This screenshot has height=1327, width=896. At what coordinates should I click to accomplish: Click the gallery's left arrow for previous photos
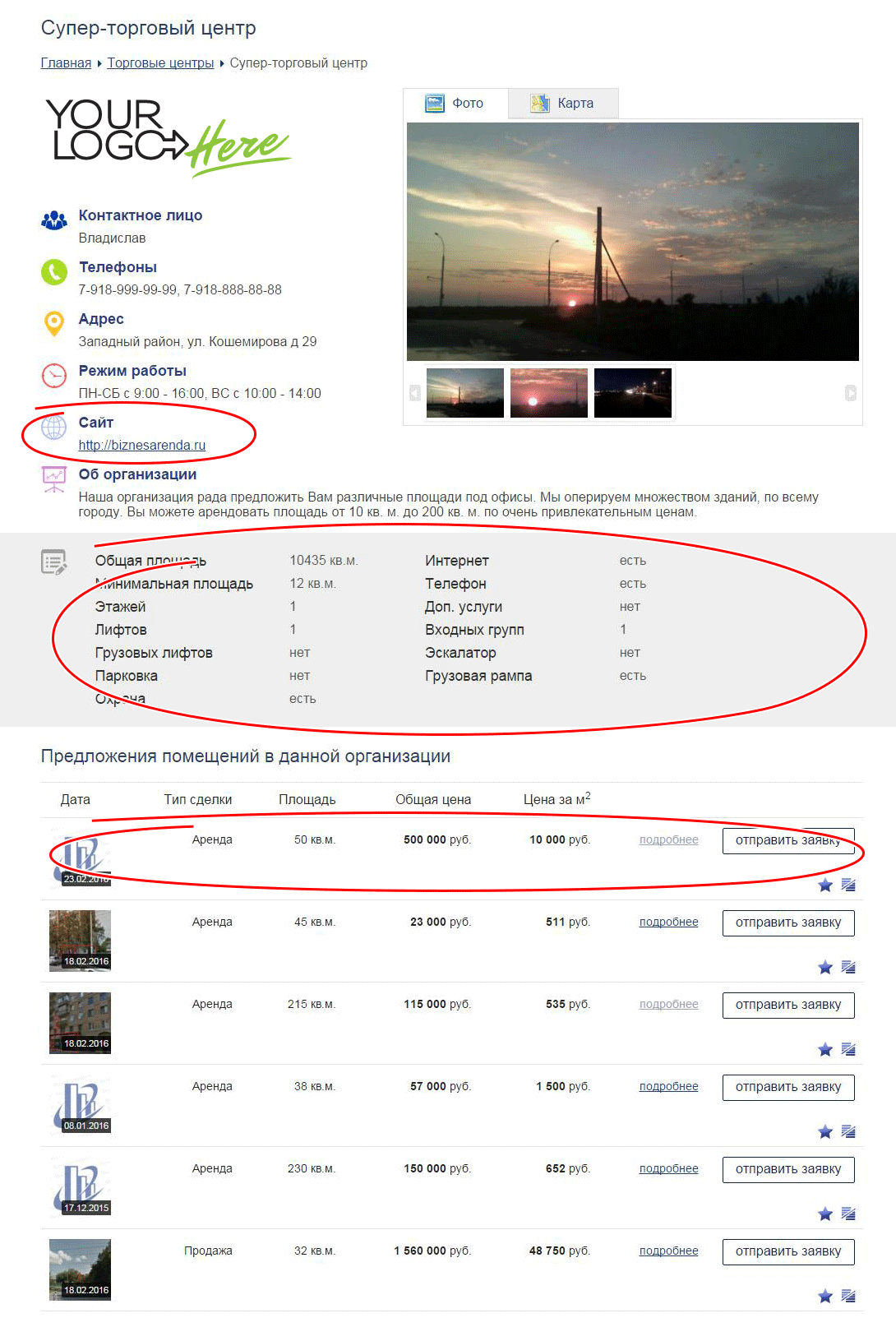tap(415, 393)
